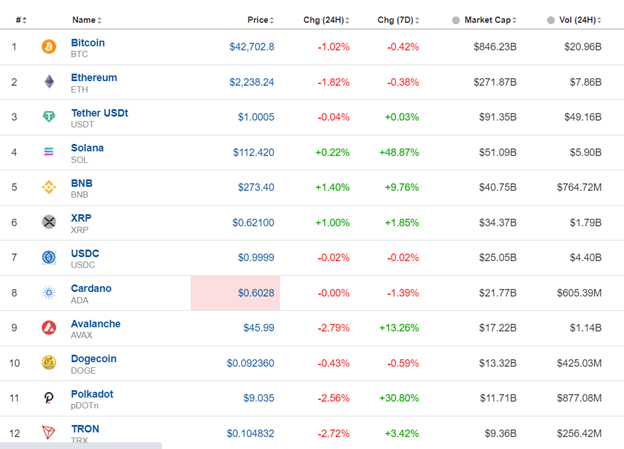Screen dimensions: 624x449
Task: Click Tether price $1.0005
Action: 256,117
